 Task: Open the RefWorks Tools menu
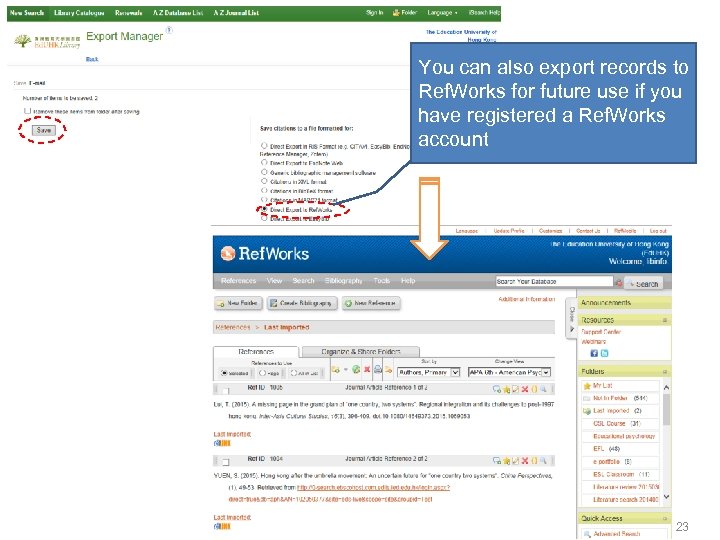(382, 281)
